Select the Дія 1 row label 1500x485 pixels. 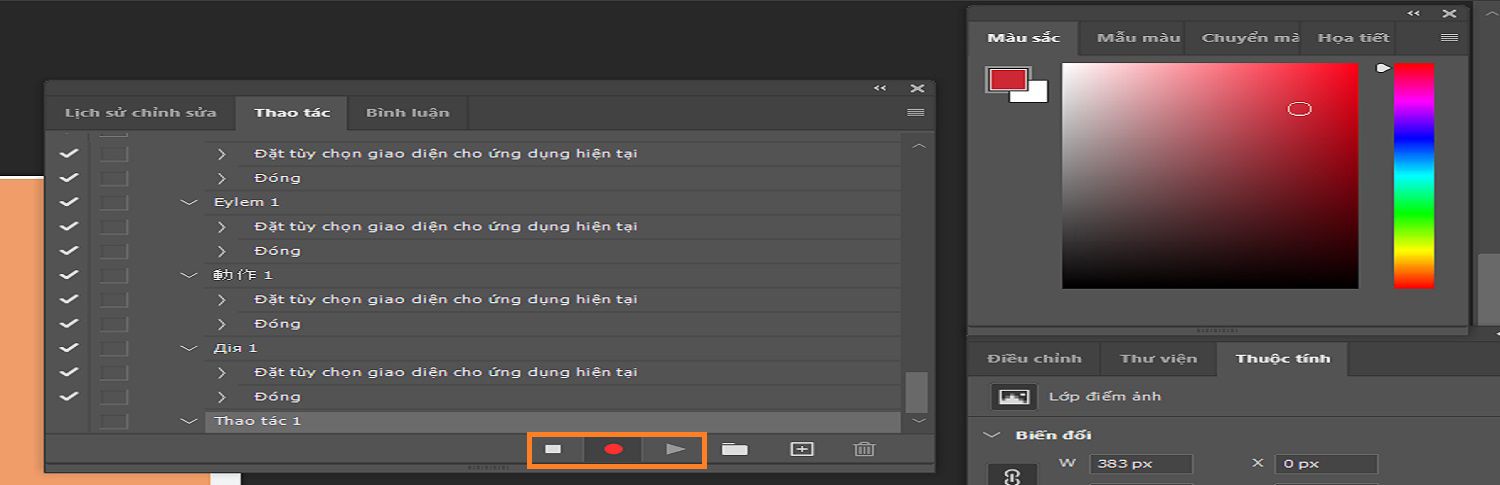coord(235,348)
